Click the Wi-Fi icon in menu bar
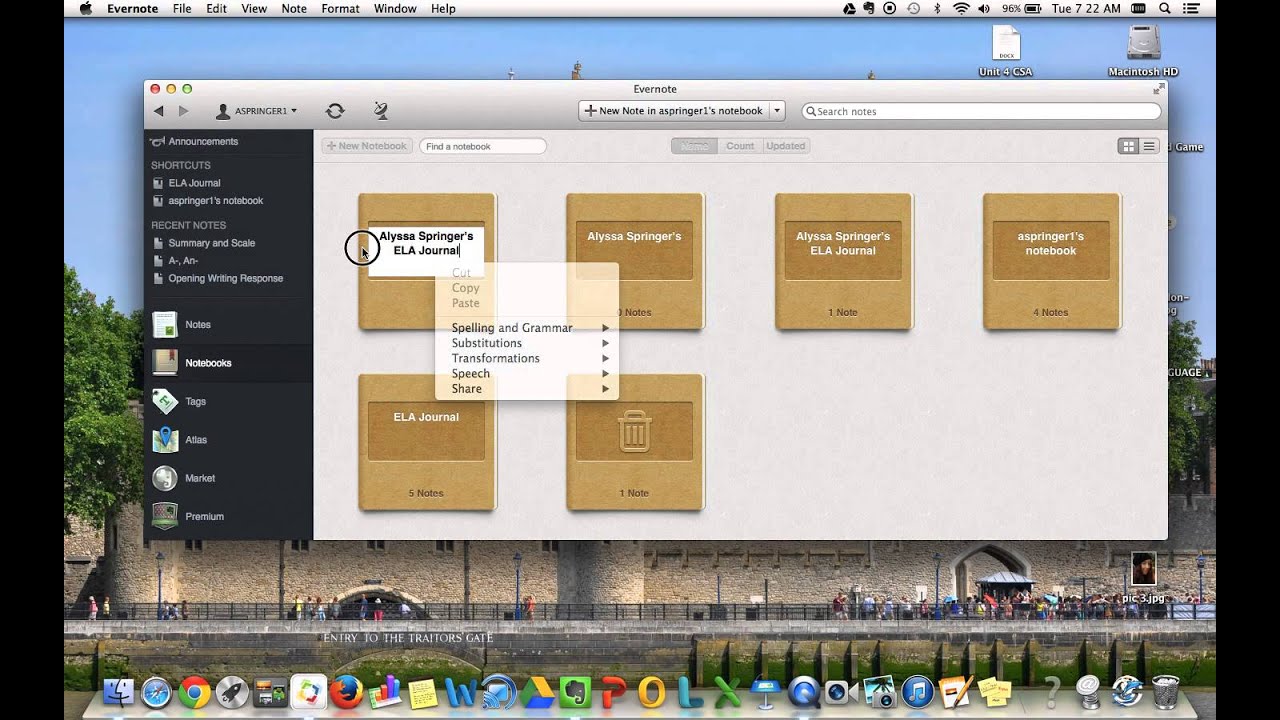The width and height of the screenshot is (1280, 720). coord(961,8)
